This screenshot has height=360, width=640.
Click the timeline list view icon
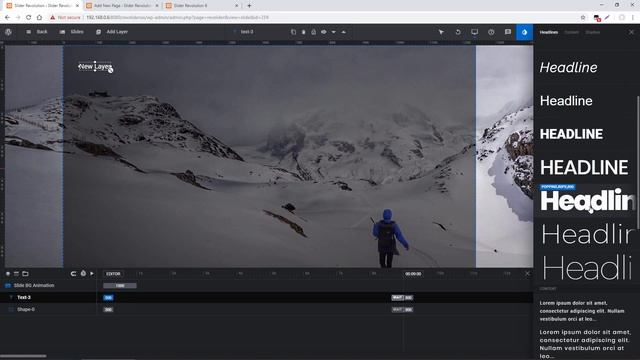[16, 273]
